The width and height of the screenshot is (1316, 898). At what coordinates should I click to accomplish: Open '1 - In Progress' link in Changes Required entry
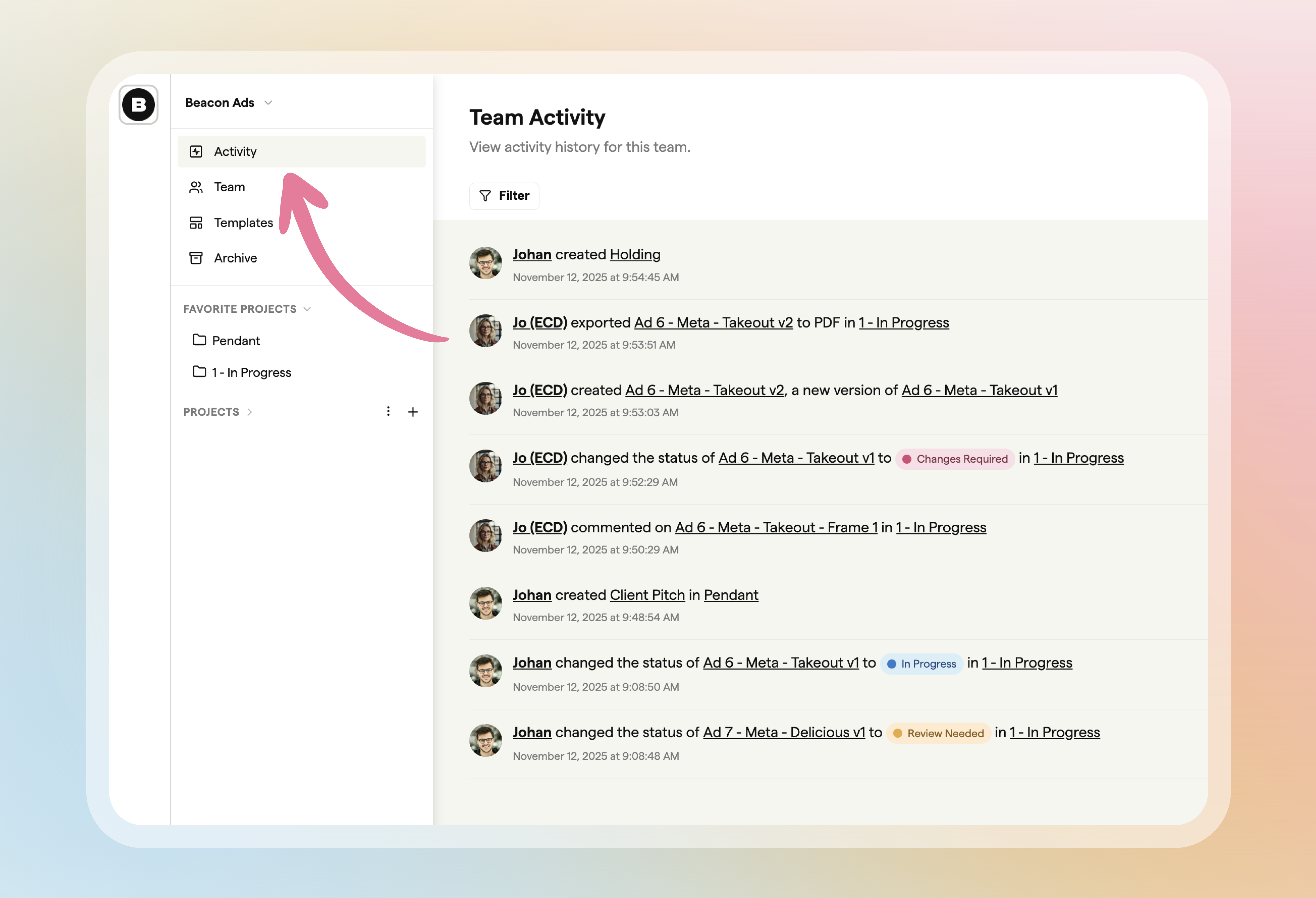pyautogui.click(x=1079, y=458)
